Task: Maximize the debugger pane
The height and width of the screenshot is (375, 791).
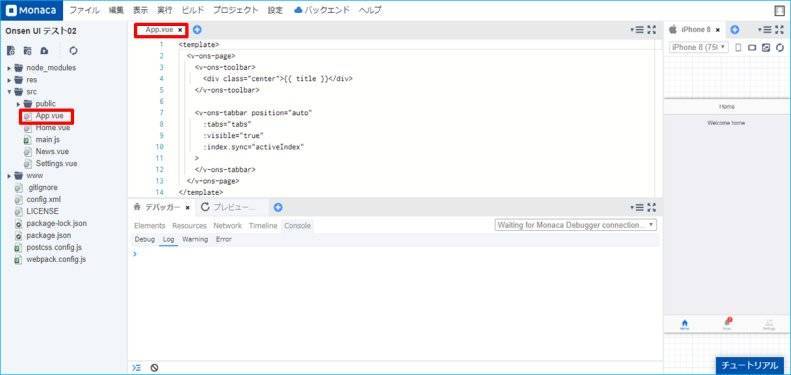Action: (x=652, y=207)
